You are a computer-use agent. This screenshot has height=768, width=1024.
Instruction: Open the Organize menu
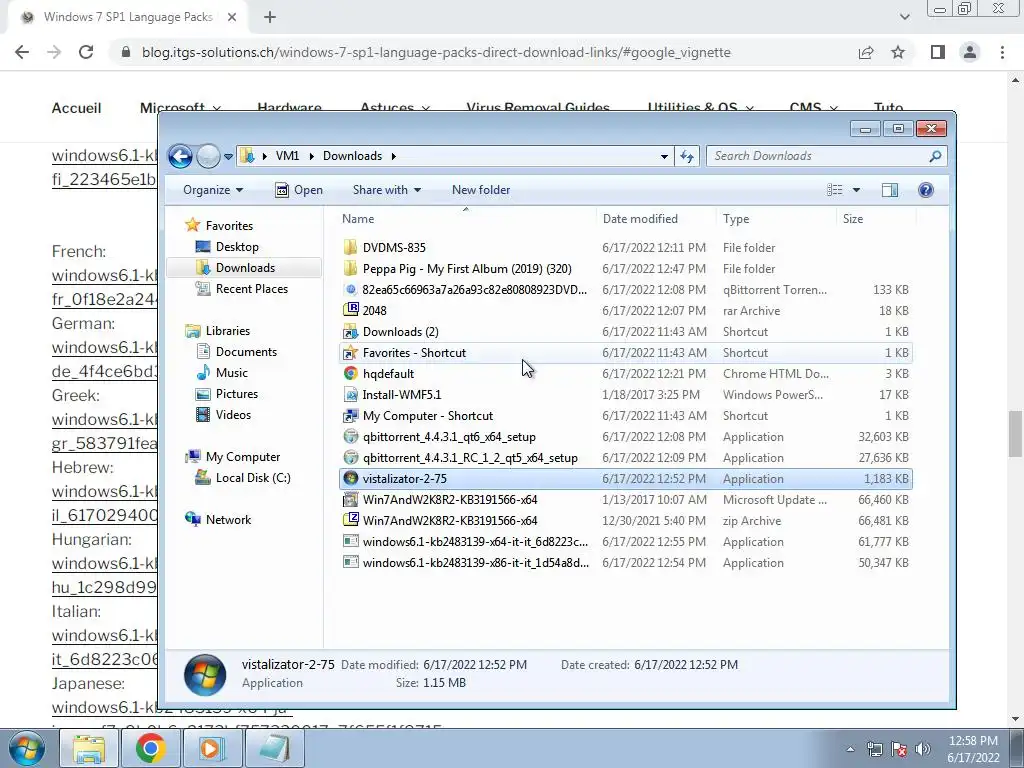coord(213,190)
